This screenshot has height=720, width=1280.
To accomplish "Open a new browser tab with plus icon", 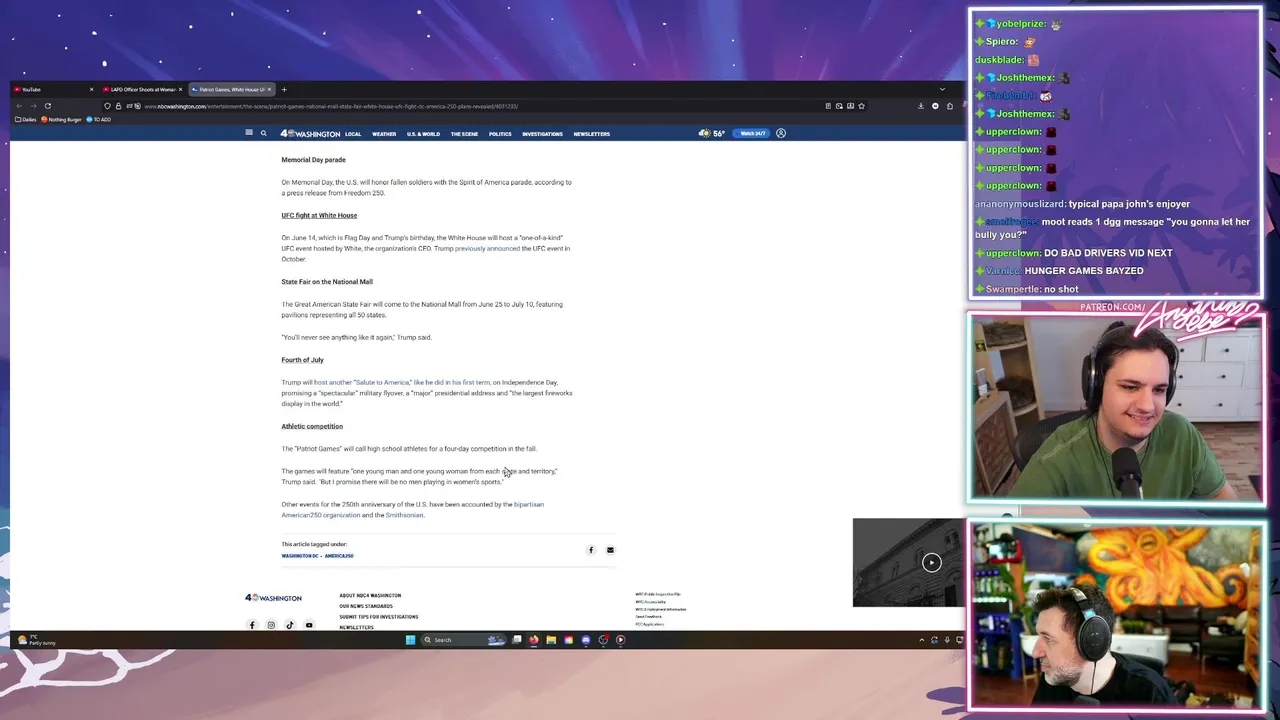I will click(x=284, y=90).
